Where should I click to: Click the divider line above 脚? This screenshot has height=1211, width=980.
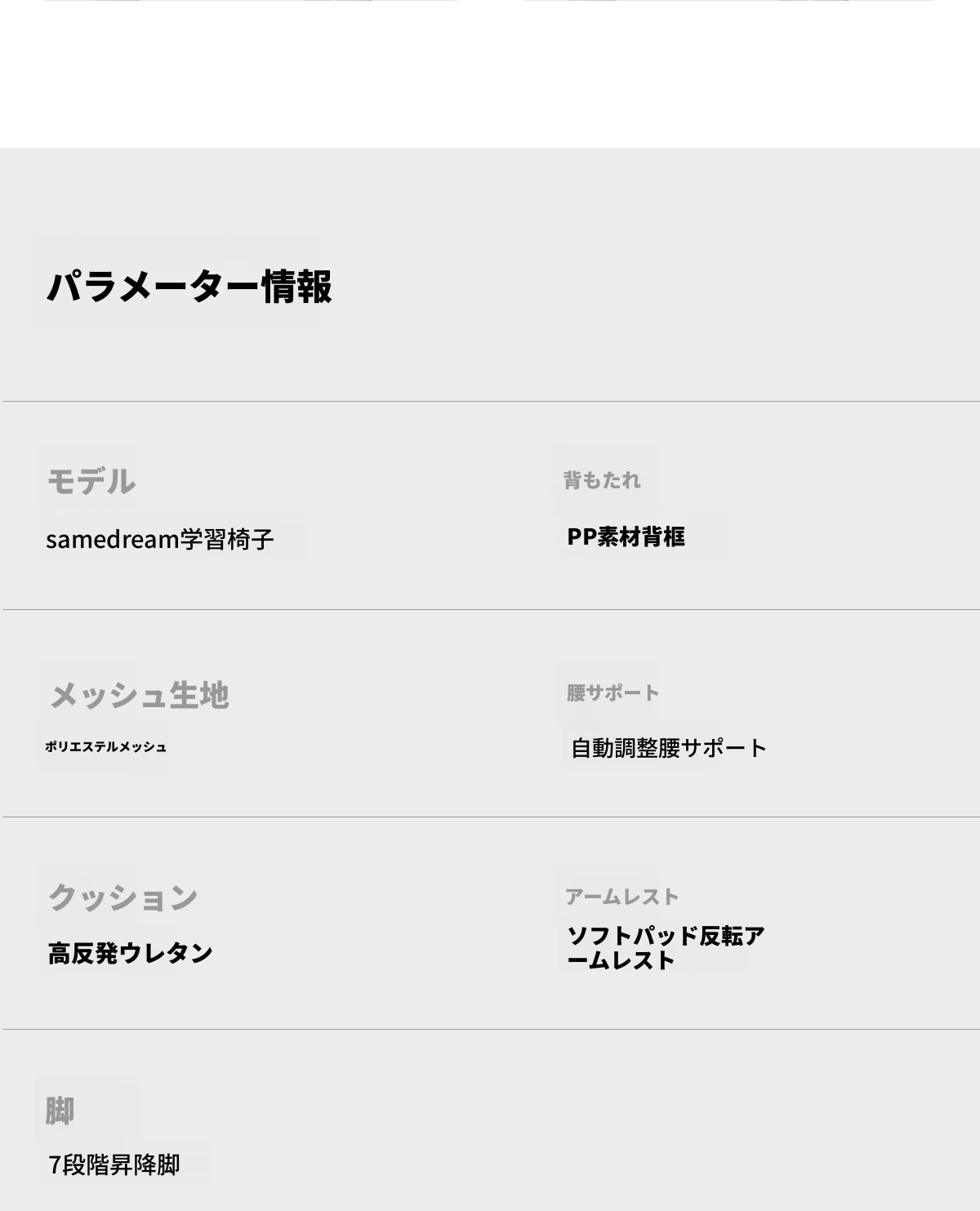[491, 1029]
